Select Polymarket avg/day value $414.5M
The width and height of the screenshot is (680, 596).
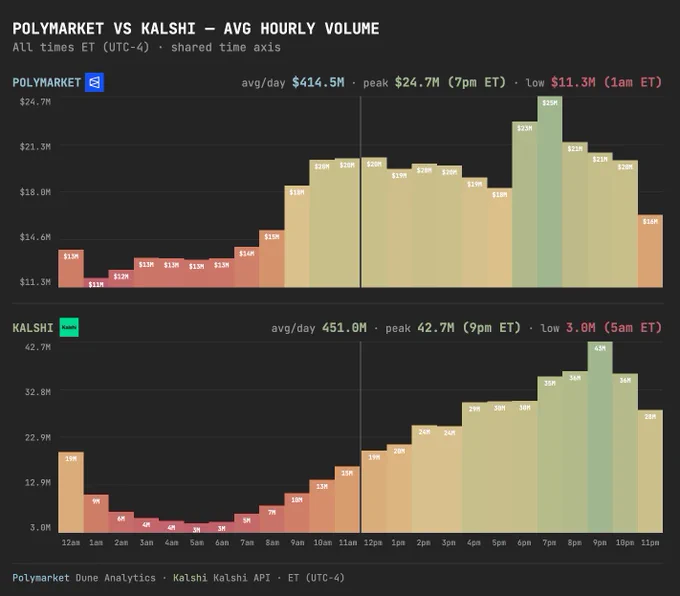pos(318,82)
